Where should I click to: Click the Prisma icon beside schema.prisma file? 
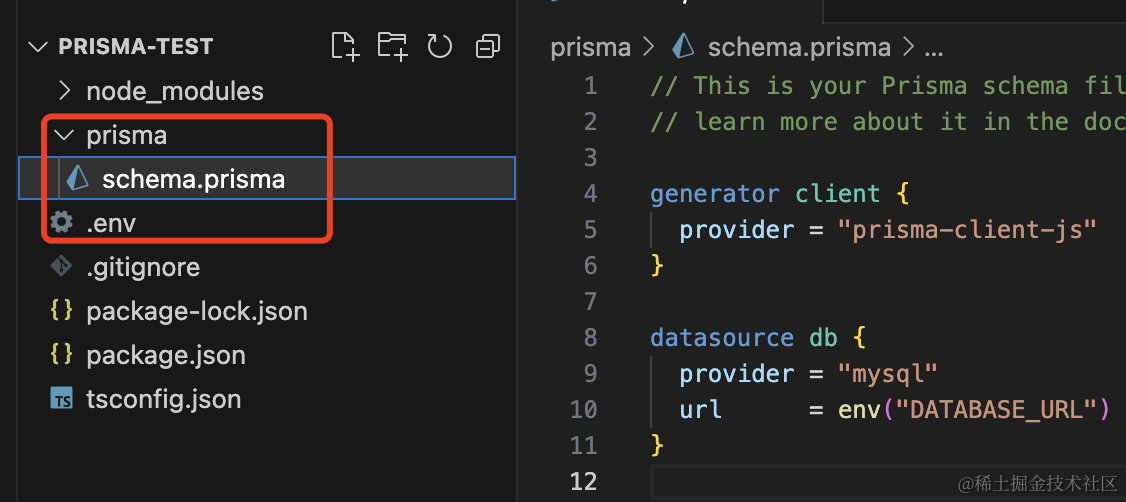[x=77, y=179]
